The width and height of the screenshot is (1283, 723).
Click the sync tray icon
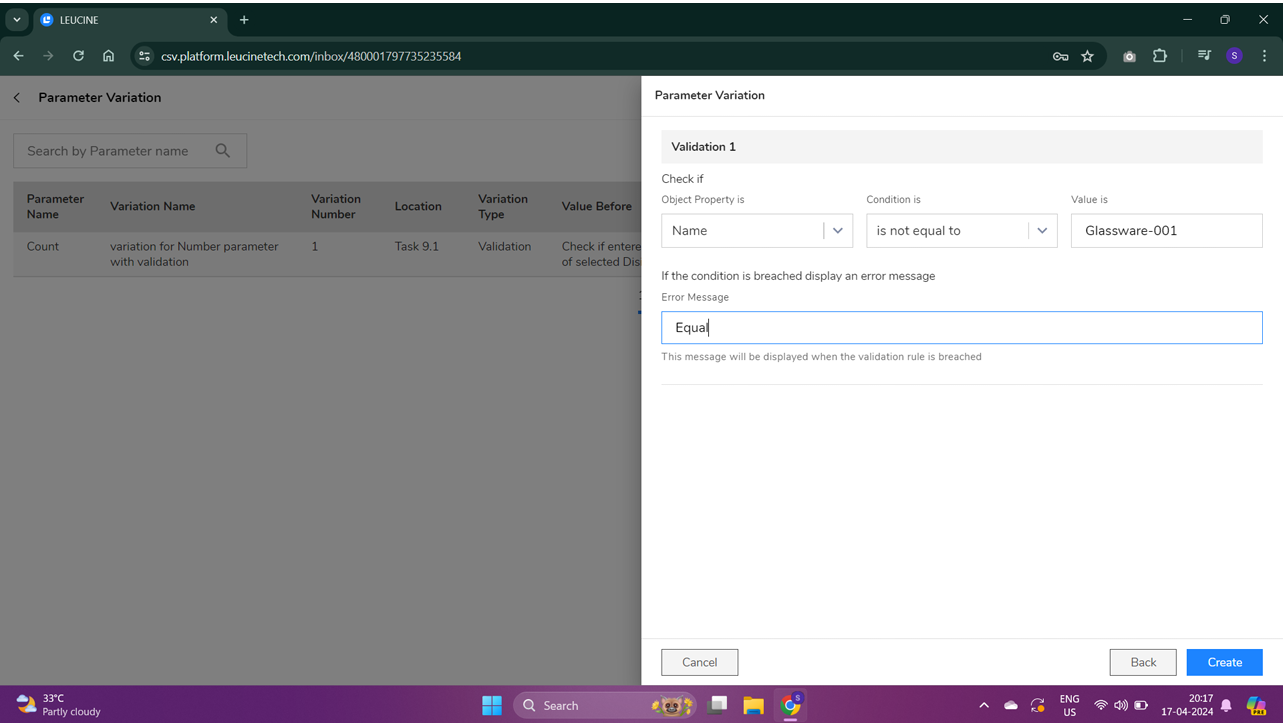[1038, 705]
